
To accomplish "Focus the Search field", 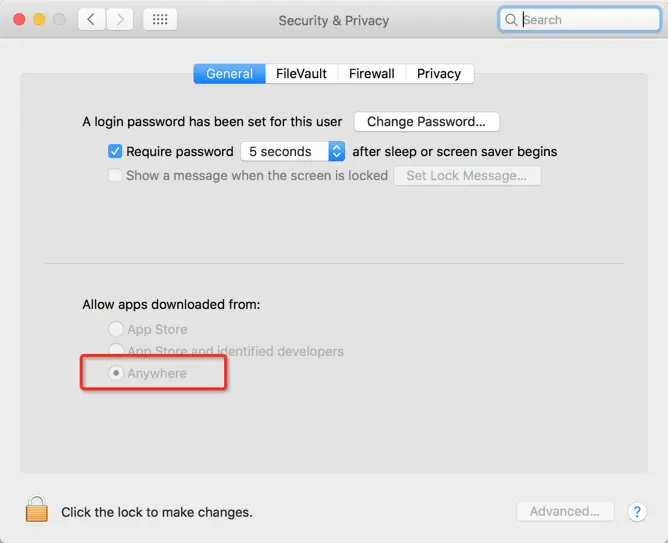I will tap(579, 20).
